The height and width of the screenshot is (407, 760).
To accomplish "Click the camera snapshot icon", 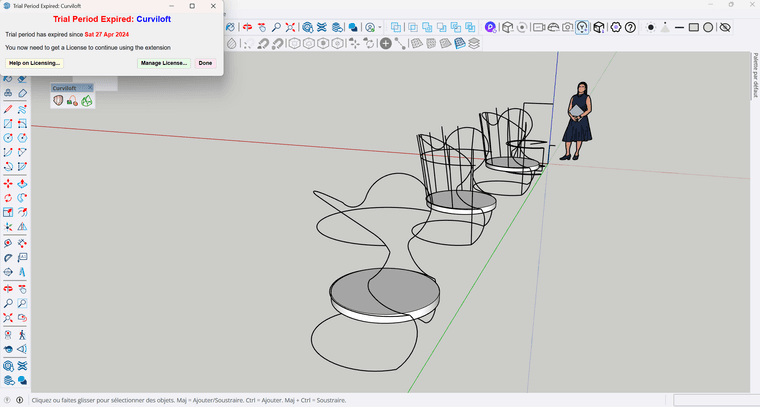I will (568, 27).
